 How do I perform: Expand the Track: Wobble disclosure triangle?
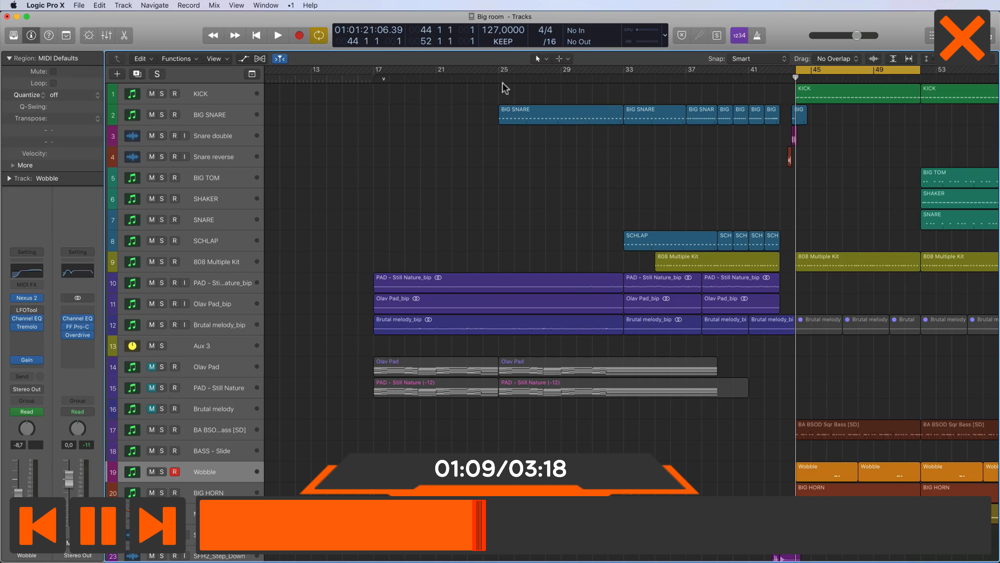(x=10, y=179)
